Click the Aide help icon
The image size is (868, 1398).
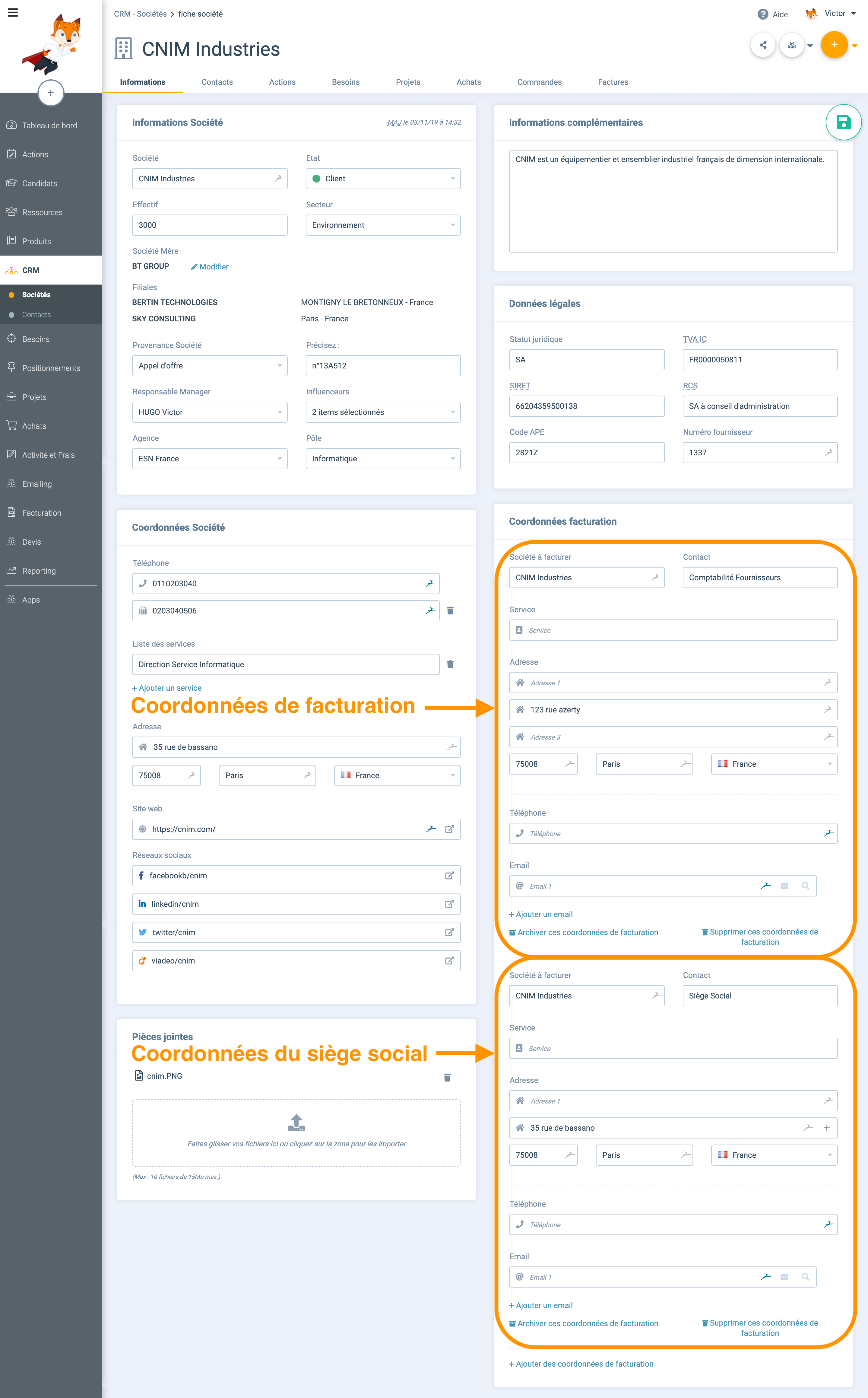point(763,14)
